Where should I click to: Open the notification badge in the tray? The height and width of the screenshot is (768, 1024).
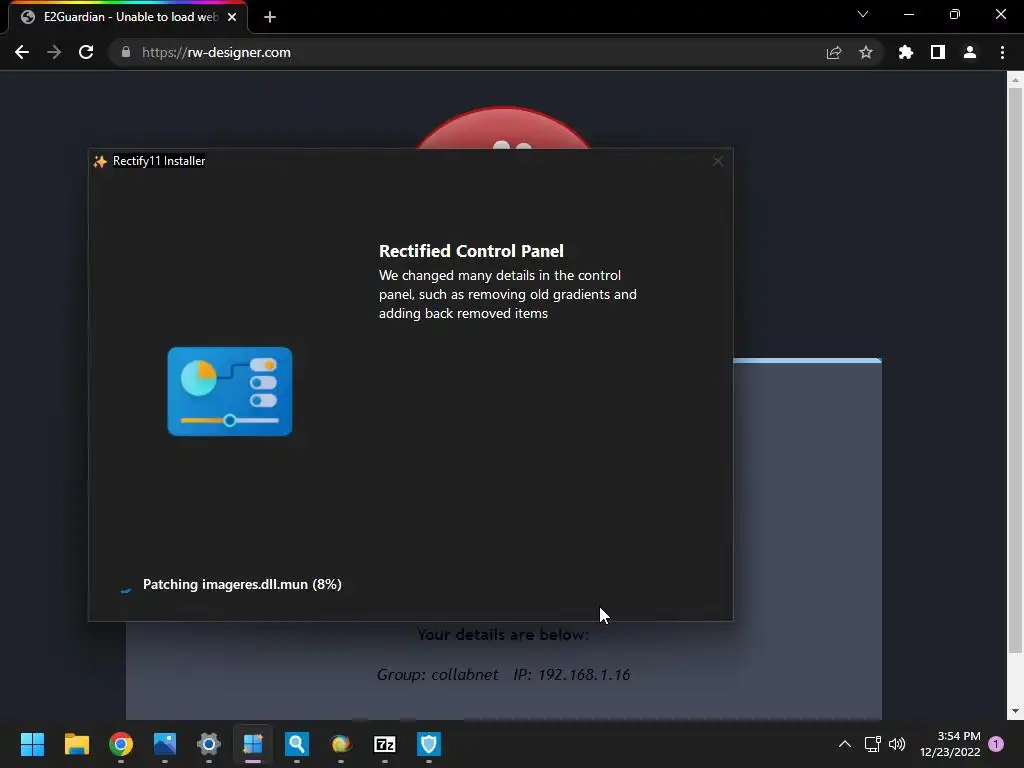(996, 744)
